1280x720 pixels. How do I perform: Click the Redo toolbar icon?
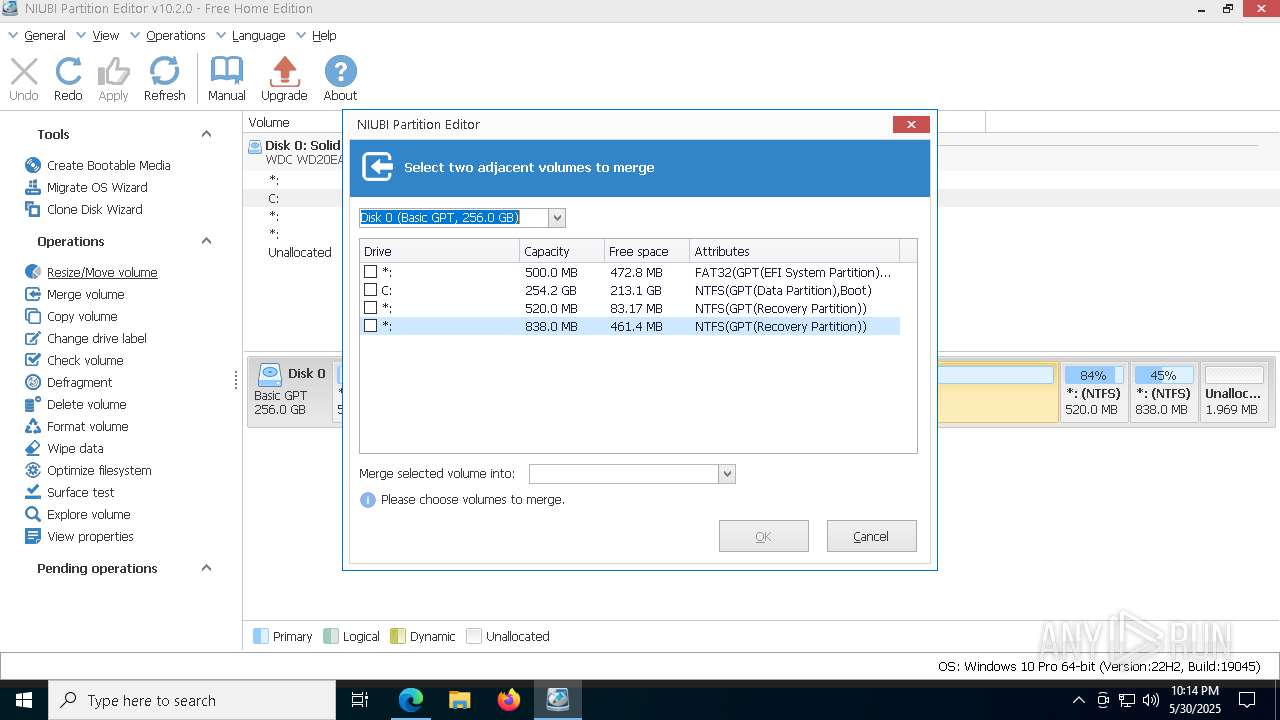(x=68, y=72)
